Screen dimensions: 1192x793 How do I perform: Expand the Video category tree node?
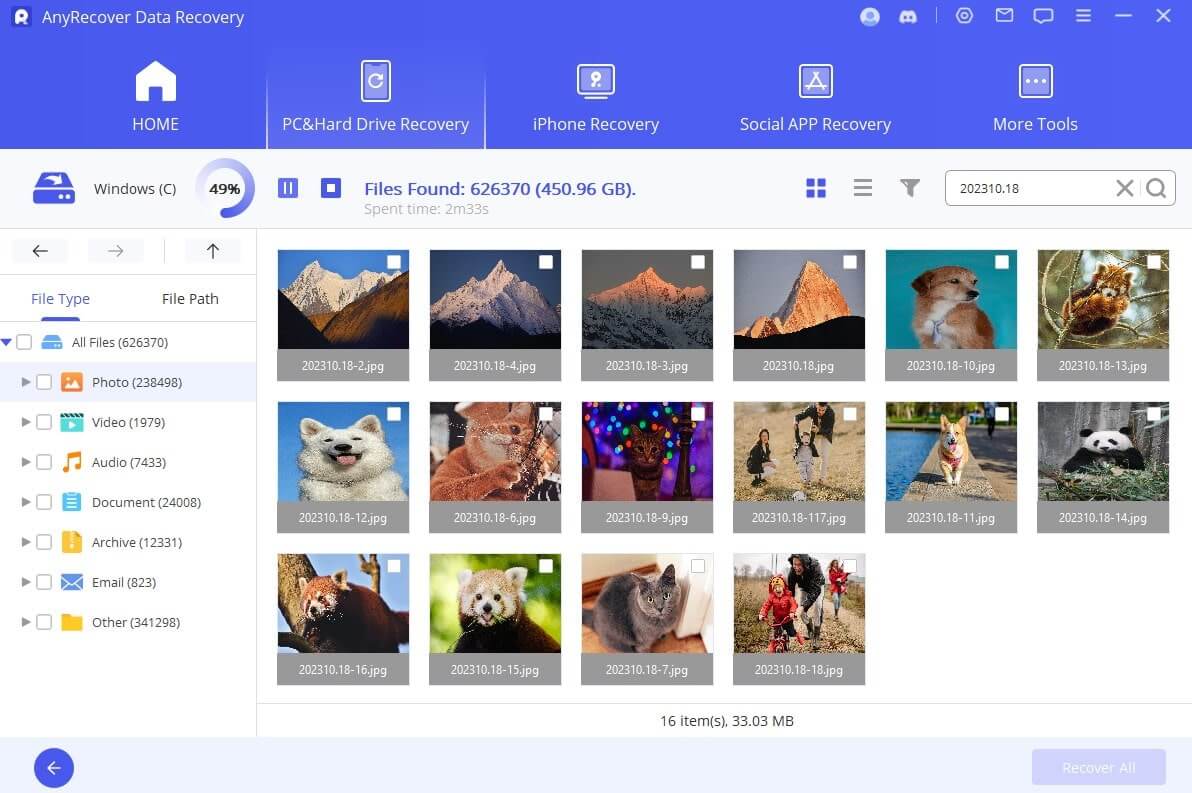point(26,422)
